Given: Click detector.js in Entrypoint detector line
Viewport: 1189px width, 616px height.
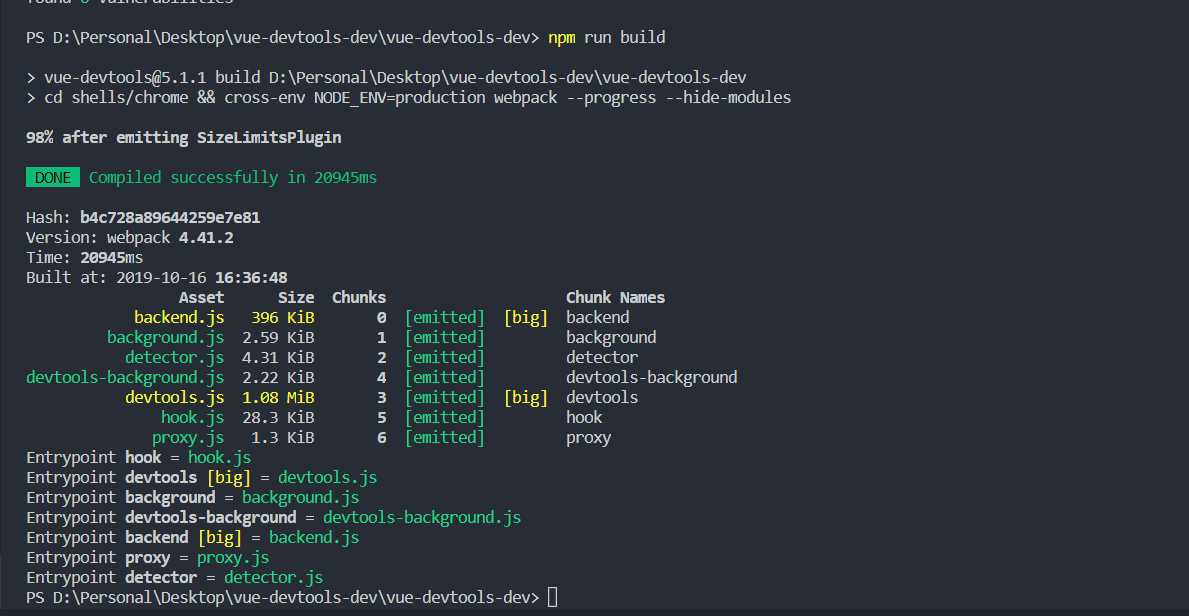Looking at the screenshot, I should (274, 577).
